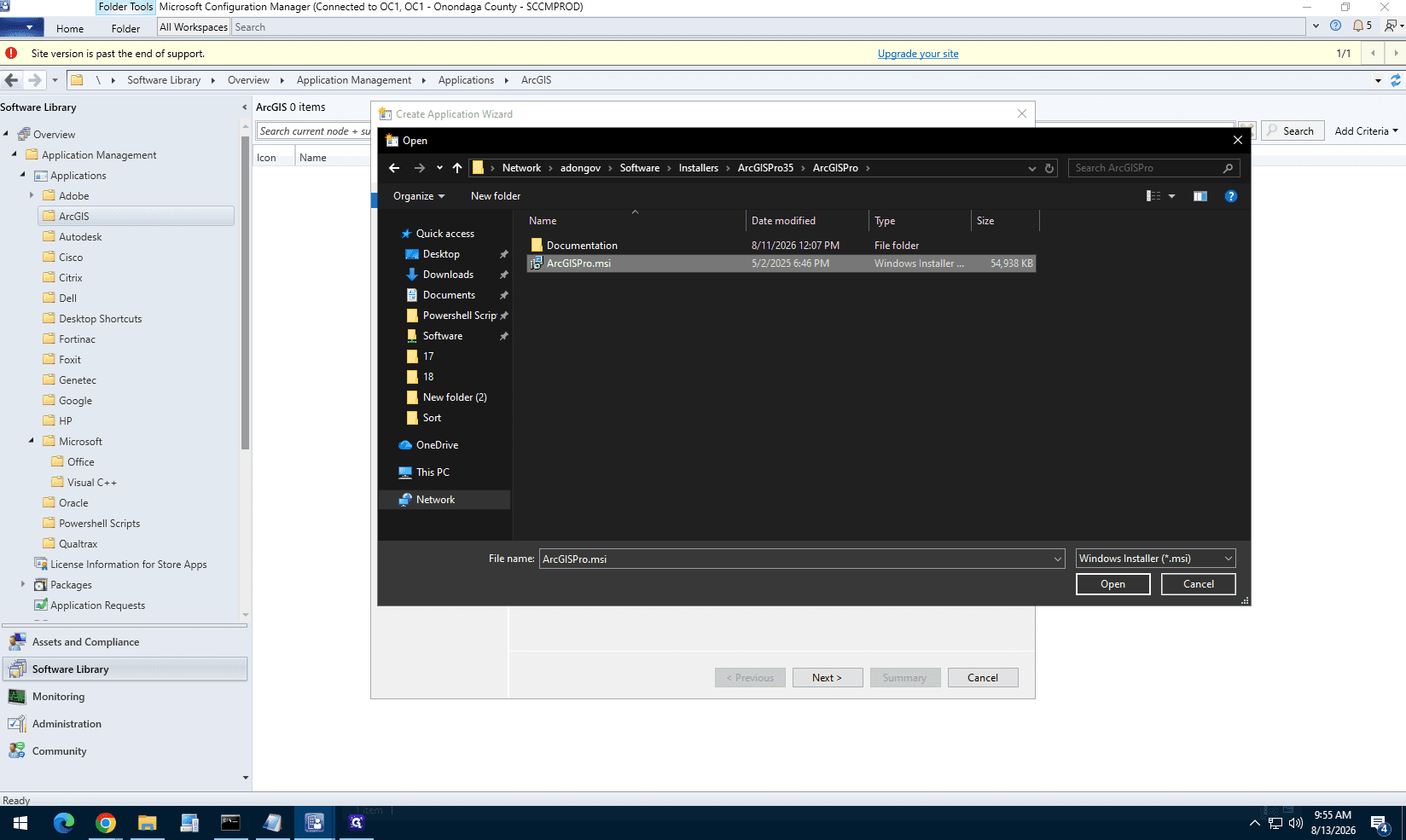Cancel the Open file dialog
The height and width of the screenshot is (840, 1406).
(x=1198, y=584)
